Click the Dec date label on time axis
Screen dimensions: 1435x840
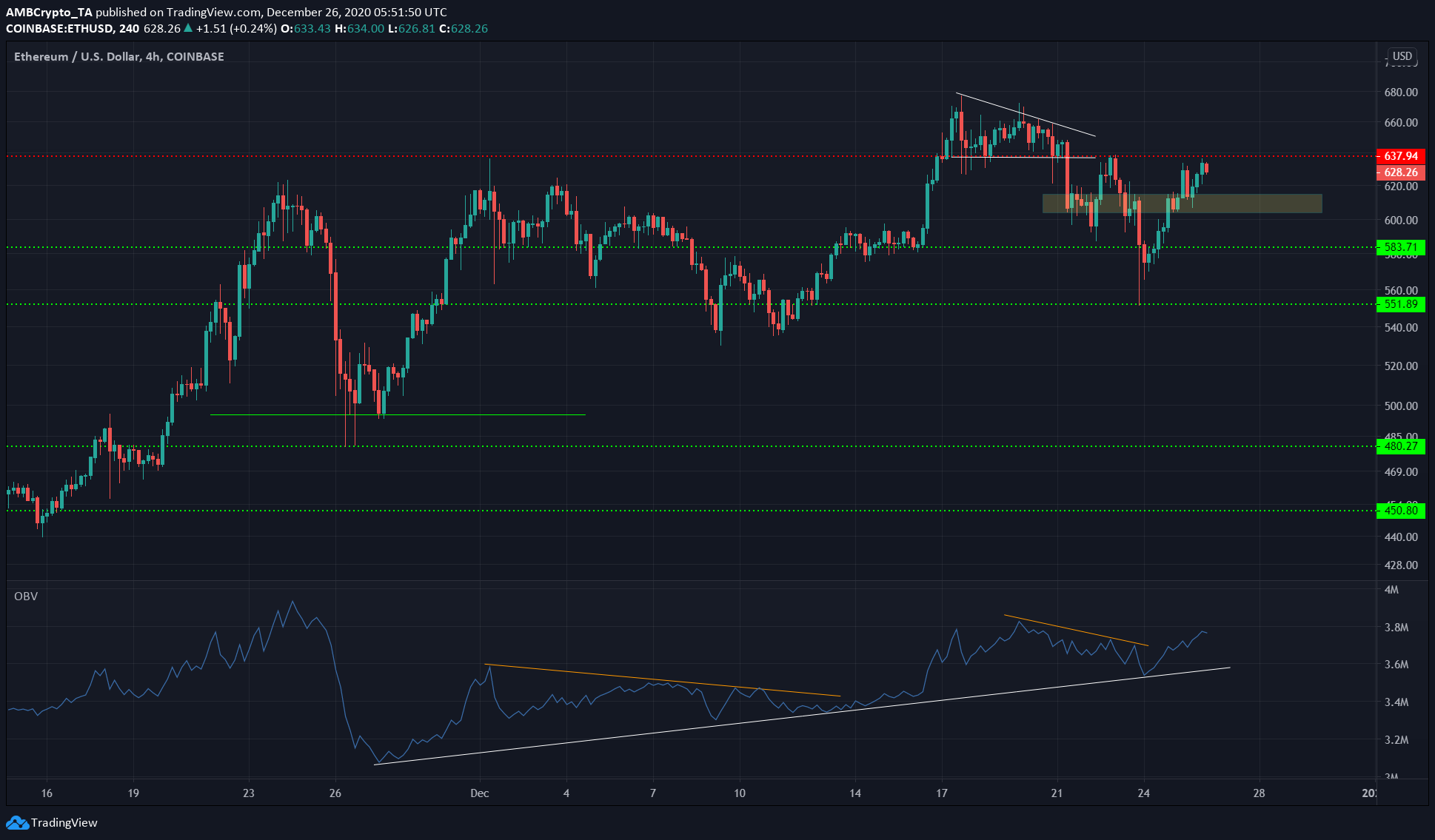[x=480, y=793]
